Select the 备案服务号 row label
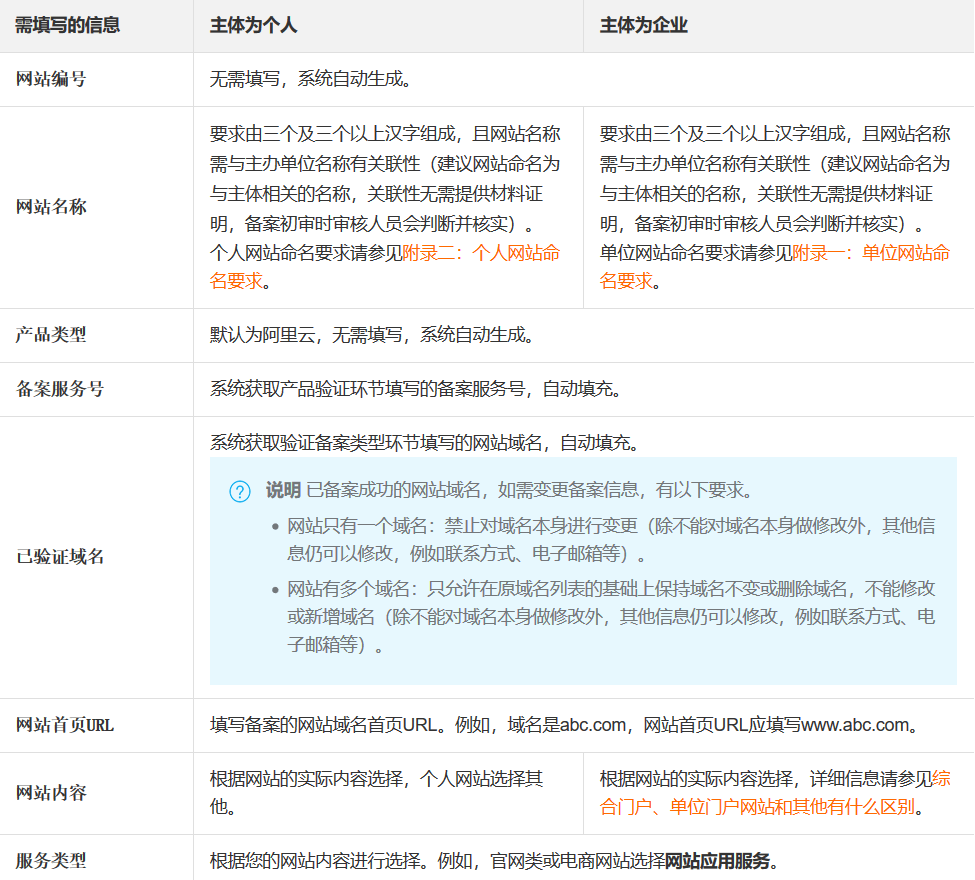This screenshot has width=975, height=880. (60, 389)
